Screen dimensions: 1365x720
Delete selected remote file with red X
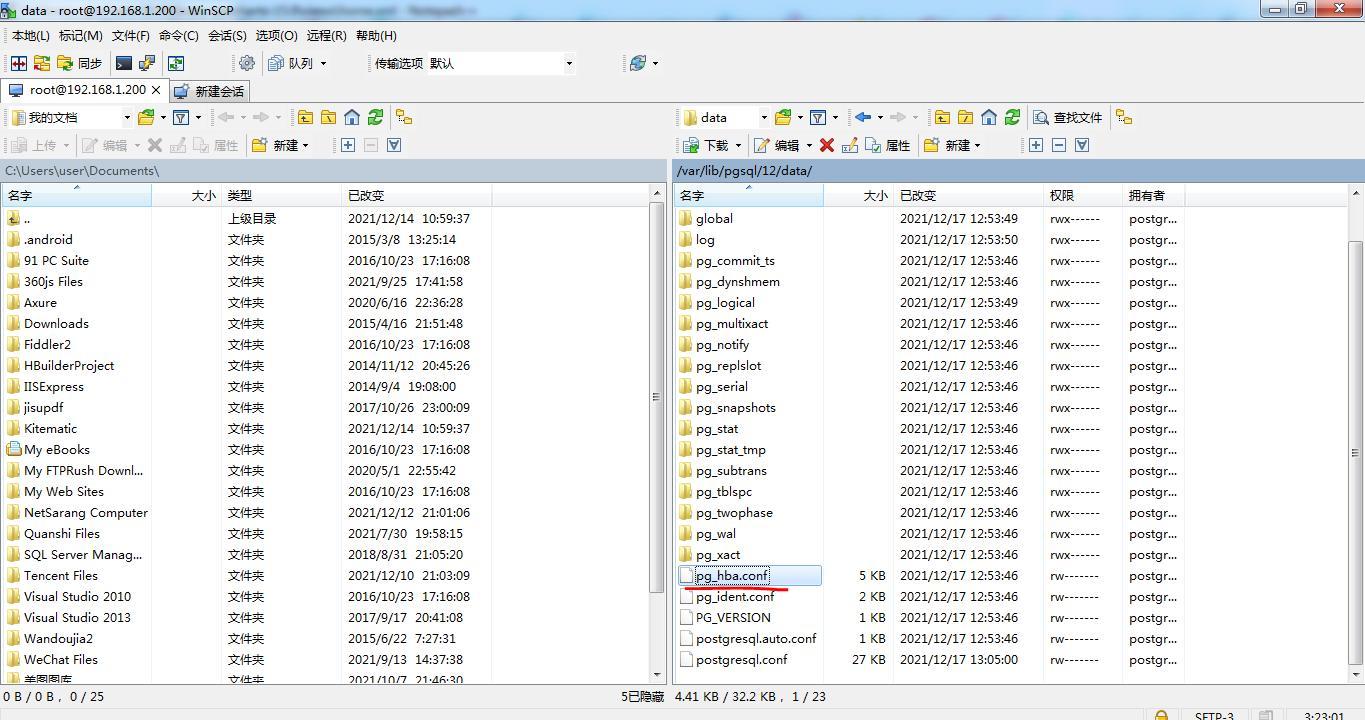826,145
